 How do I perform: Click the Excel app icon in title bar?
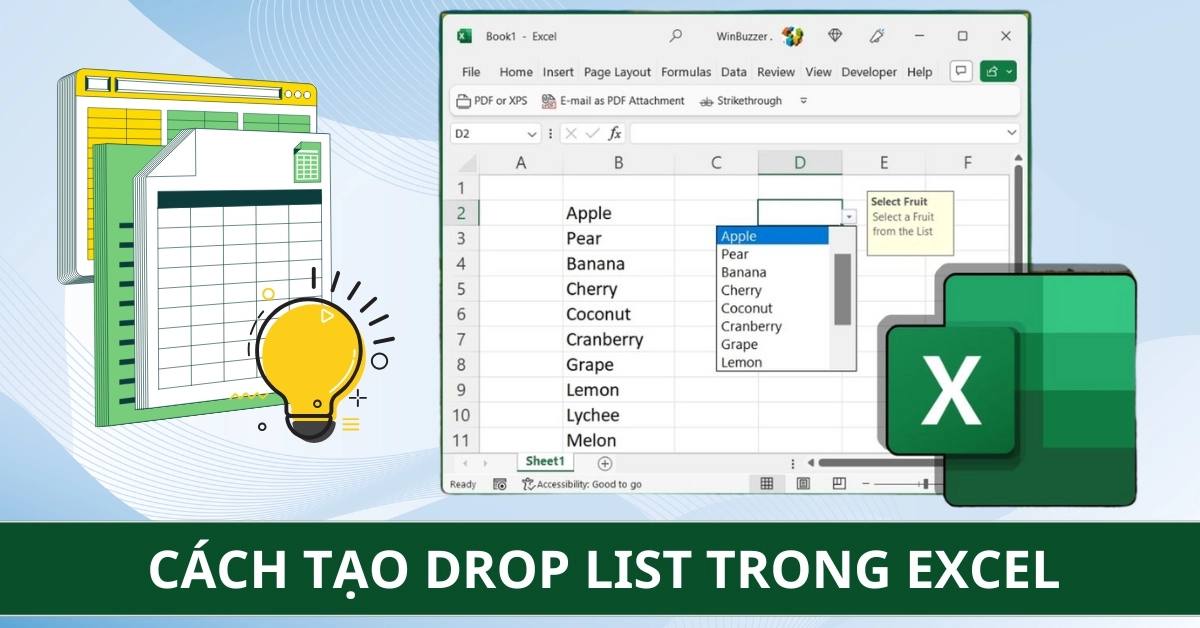point(464,36)
